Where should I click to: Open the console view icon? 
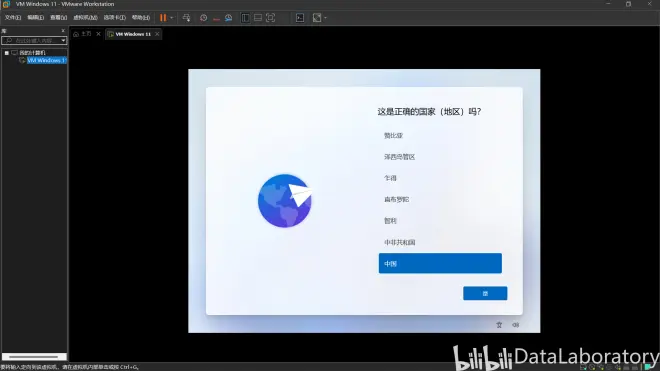click(300, 18)
